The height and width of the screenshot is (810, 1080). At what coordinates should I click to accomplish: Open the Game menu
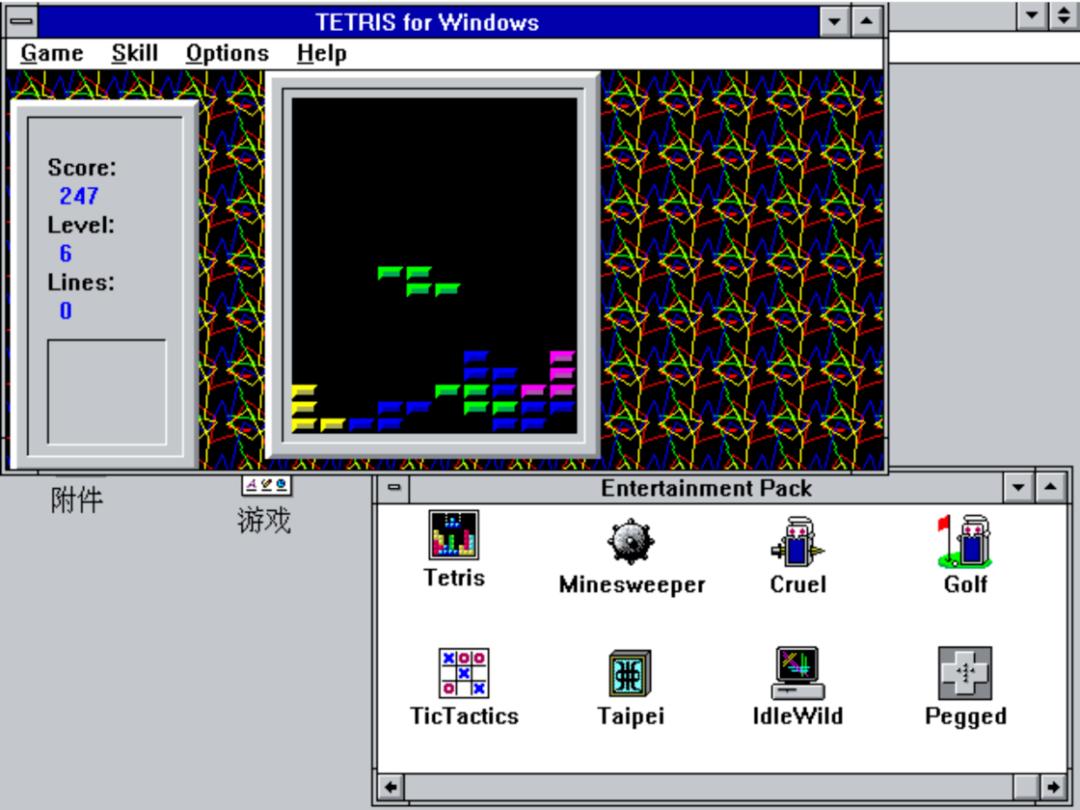52,54
